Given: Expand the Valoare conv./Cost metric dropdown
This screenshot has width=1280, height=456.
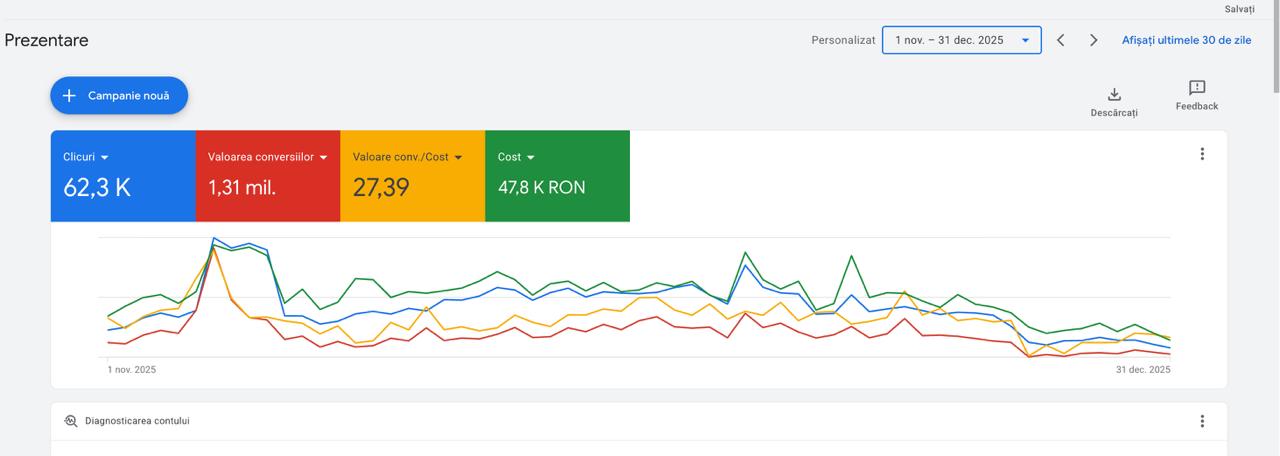Looking at the screenshot, I should 458,158.
